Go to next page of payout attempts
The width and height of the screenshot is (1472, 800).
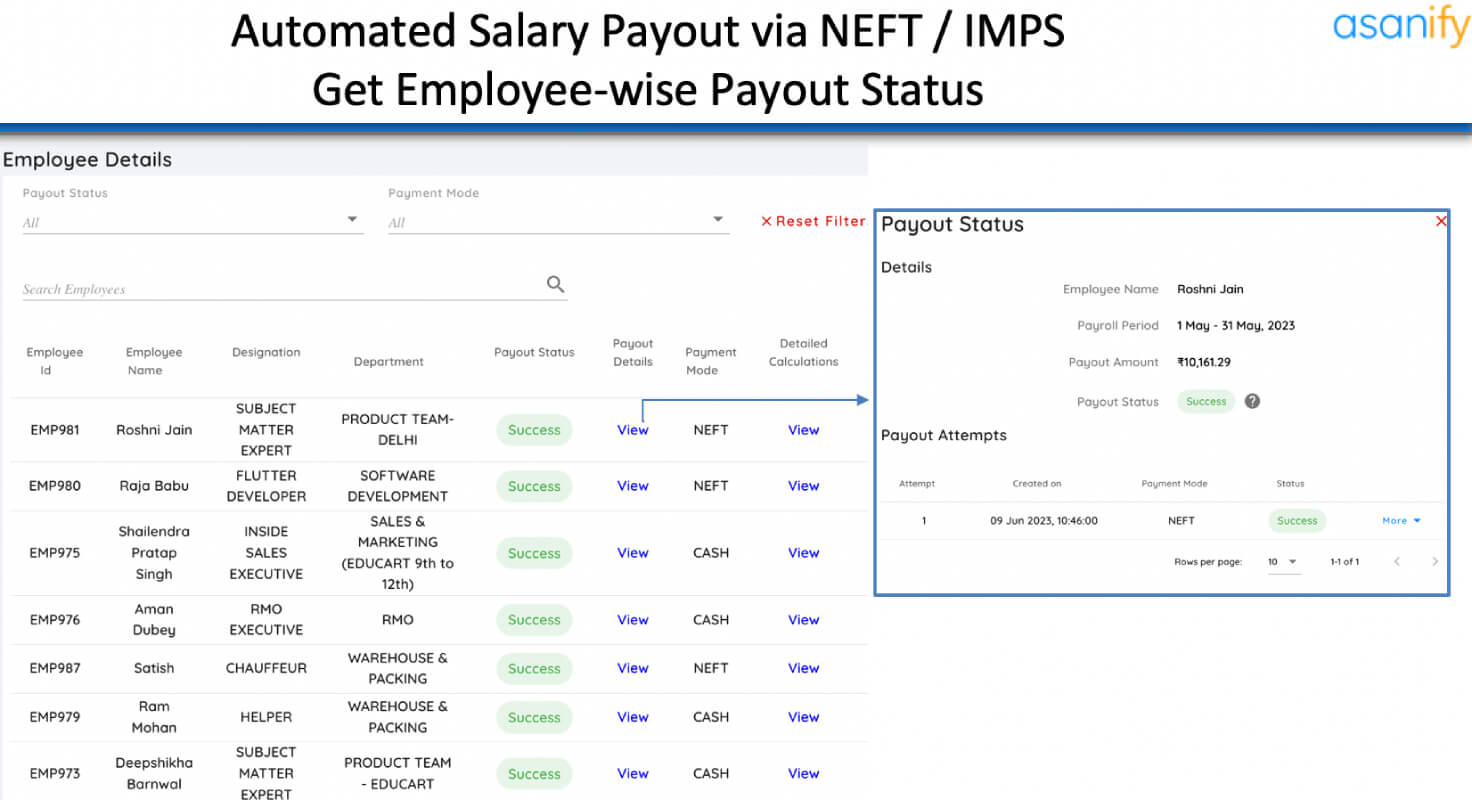(x=1435, y=562)
